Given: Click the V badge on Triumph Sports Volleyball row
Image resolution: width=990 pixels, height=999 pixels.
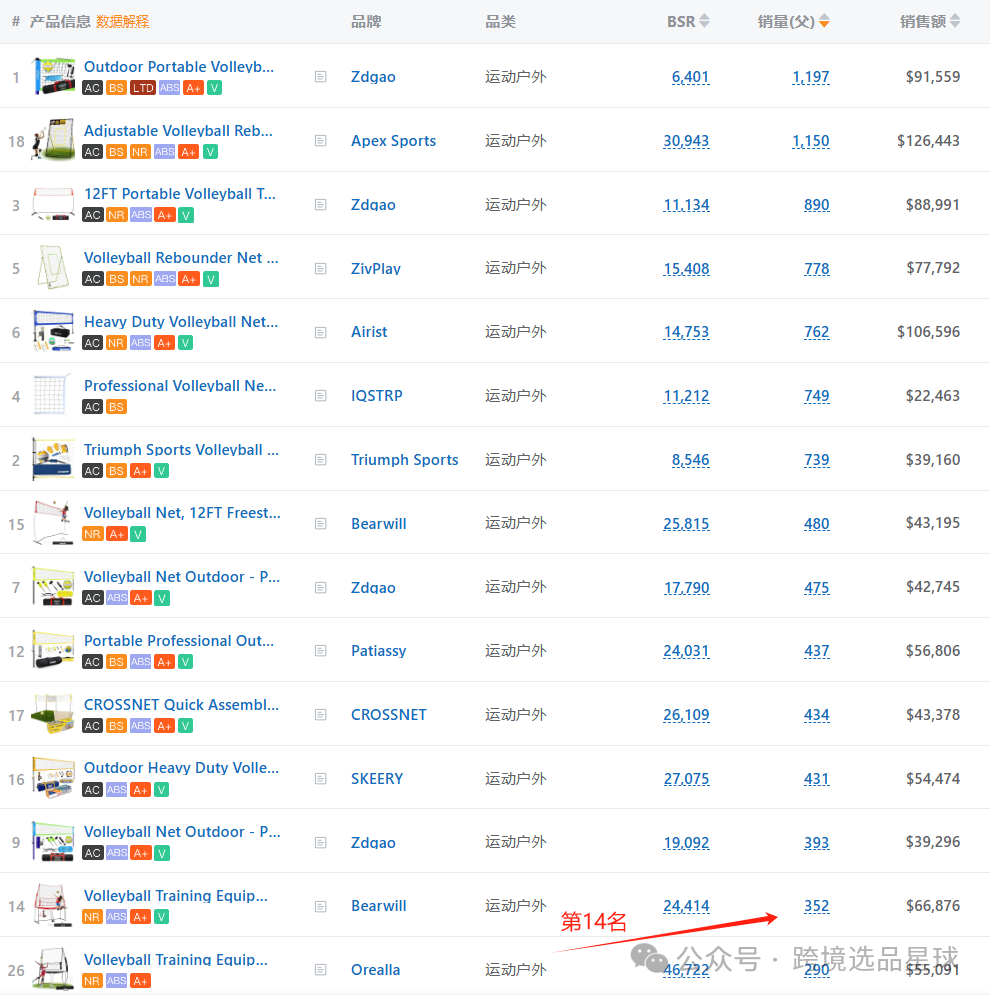Looking at the screenshot, I should click(162, 471).
